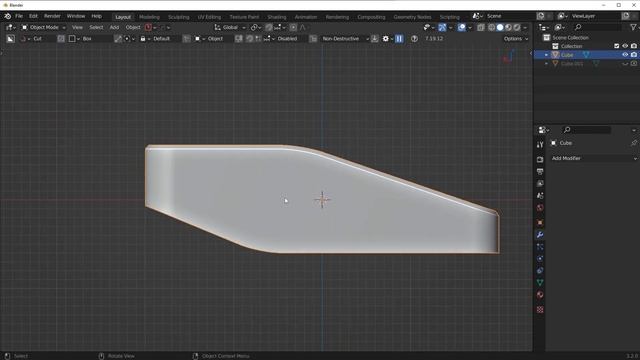Open the Window menu
This screenshot has height=360, width=640.
[76, 16]
